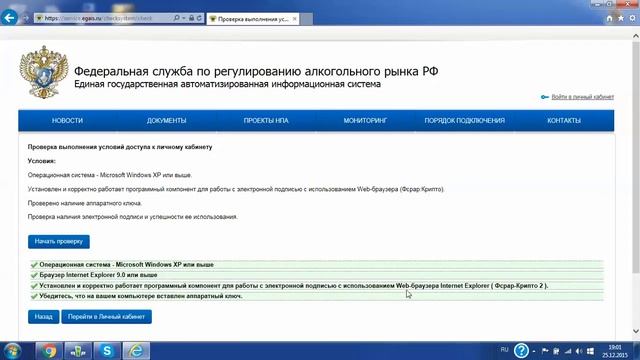Screen dimensions: 640x360
Task: Open Favorites star icon
Action: (x=621, y=18)
